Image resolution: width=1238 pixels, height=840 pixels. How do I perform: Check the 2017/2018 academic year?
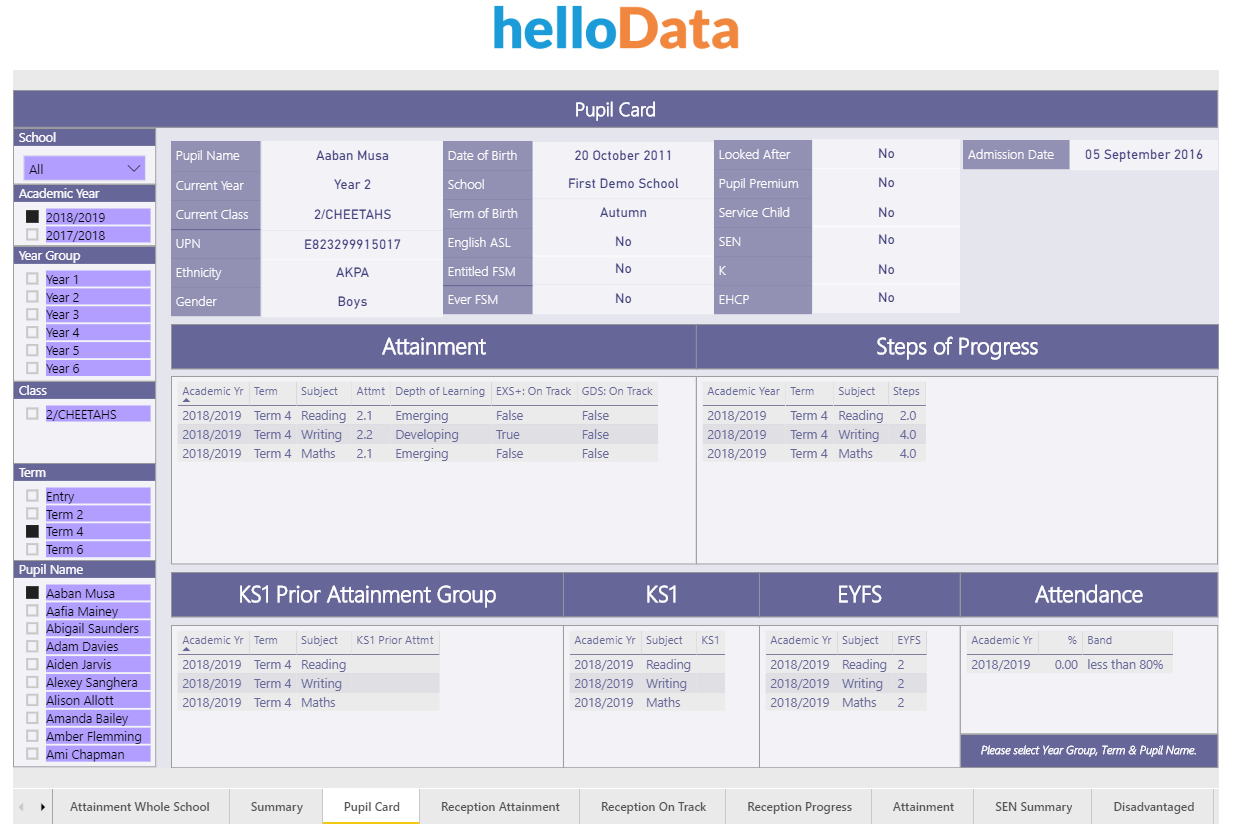[31, 235]
